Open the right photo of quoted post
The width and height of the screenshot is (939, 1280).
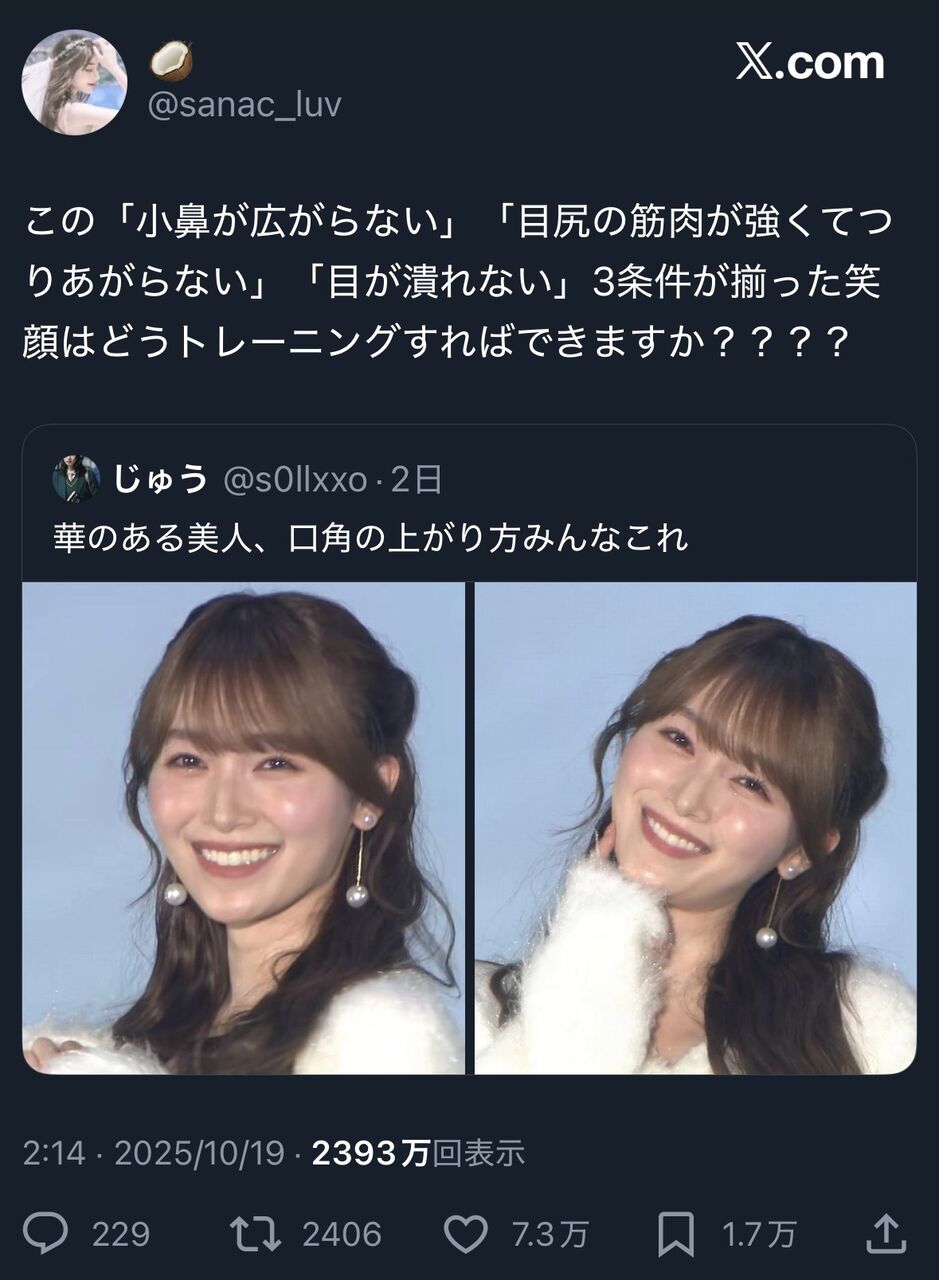[x=696, y=828]
